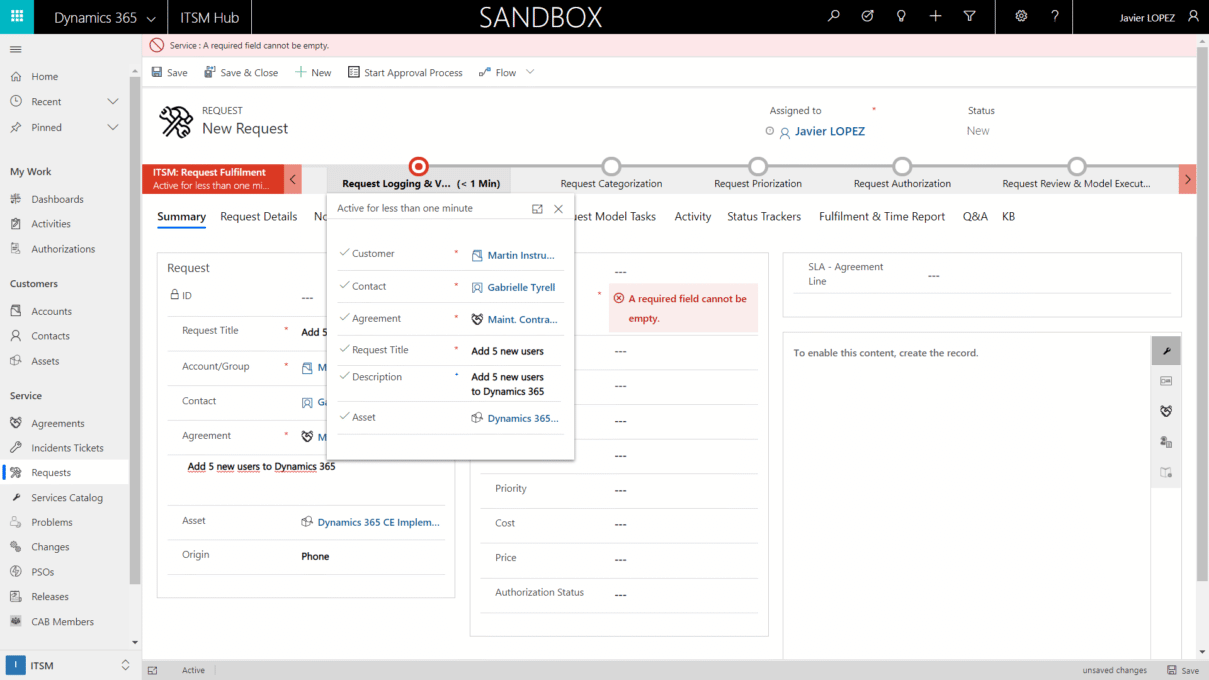Open Changes in sidebar
This screenshot has width=1209, height=680.
[x=50, y=547]
